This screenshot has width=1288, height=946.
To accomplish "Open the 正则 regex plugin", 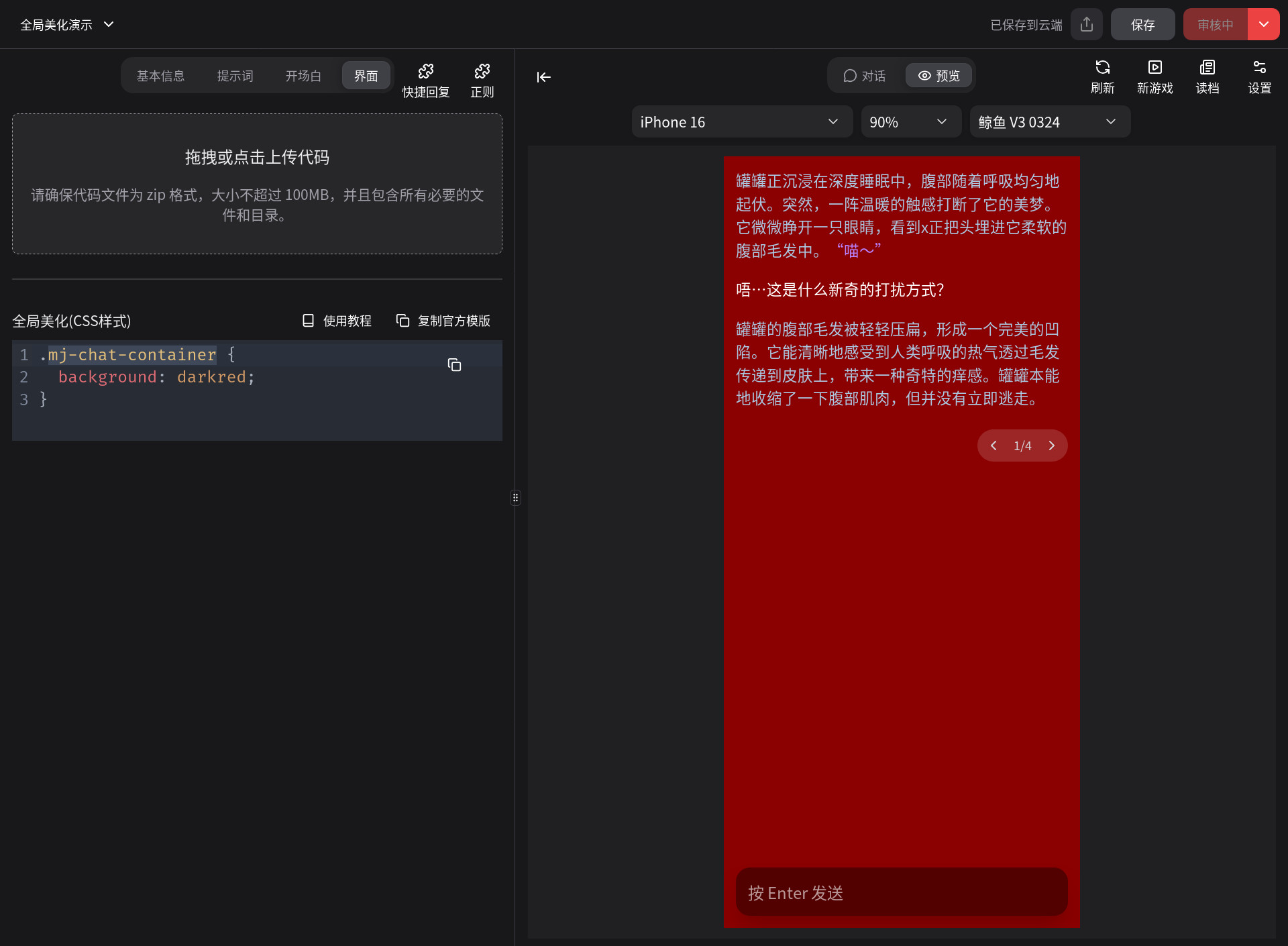I will [x=482, y=80].
